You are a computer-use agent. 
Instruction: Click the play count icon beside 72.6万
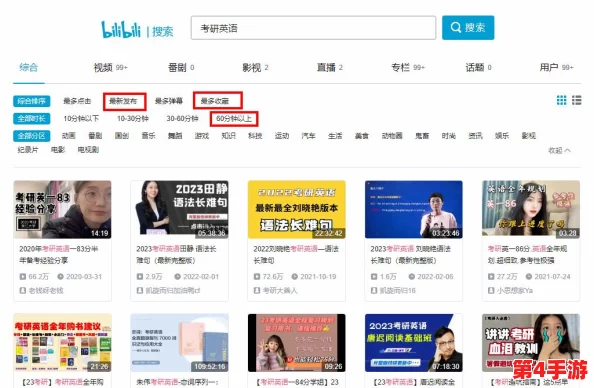click(257, 277)
